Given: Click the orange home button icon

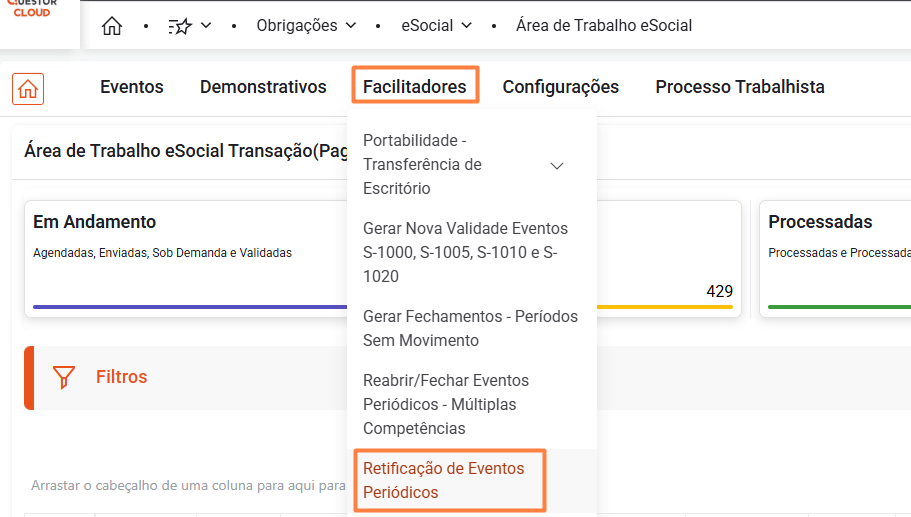Looking at the screenshot, I should click(28, 88).
